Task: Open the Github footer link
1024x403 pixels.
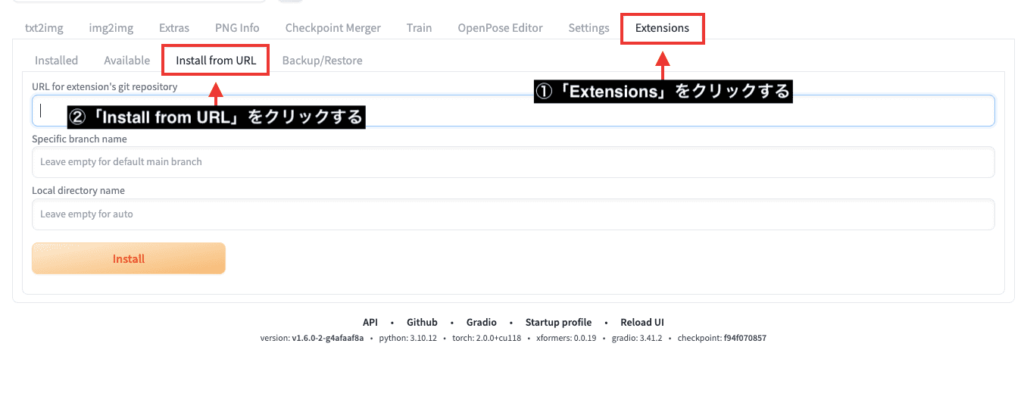Action: [x=422, y=322]
